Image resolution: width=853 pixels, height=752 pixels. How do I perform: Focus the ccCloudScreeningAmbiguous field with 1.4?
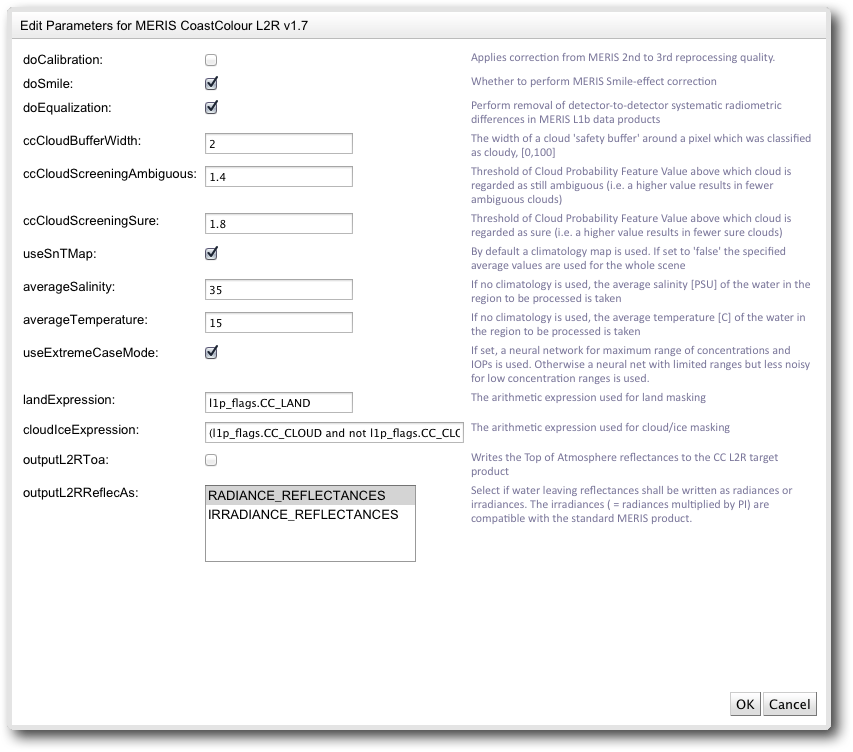tap(279, 176)
